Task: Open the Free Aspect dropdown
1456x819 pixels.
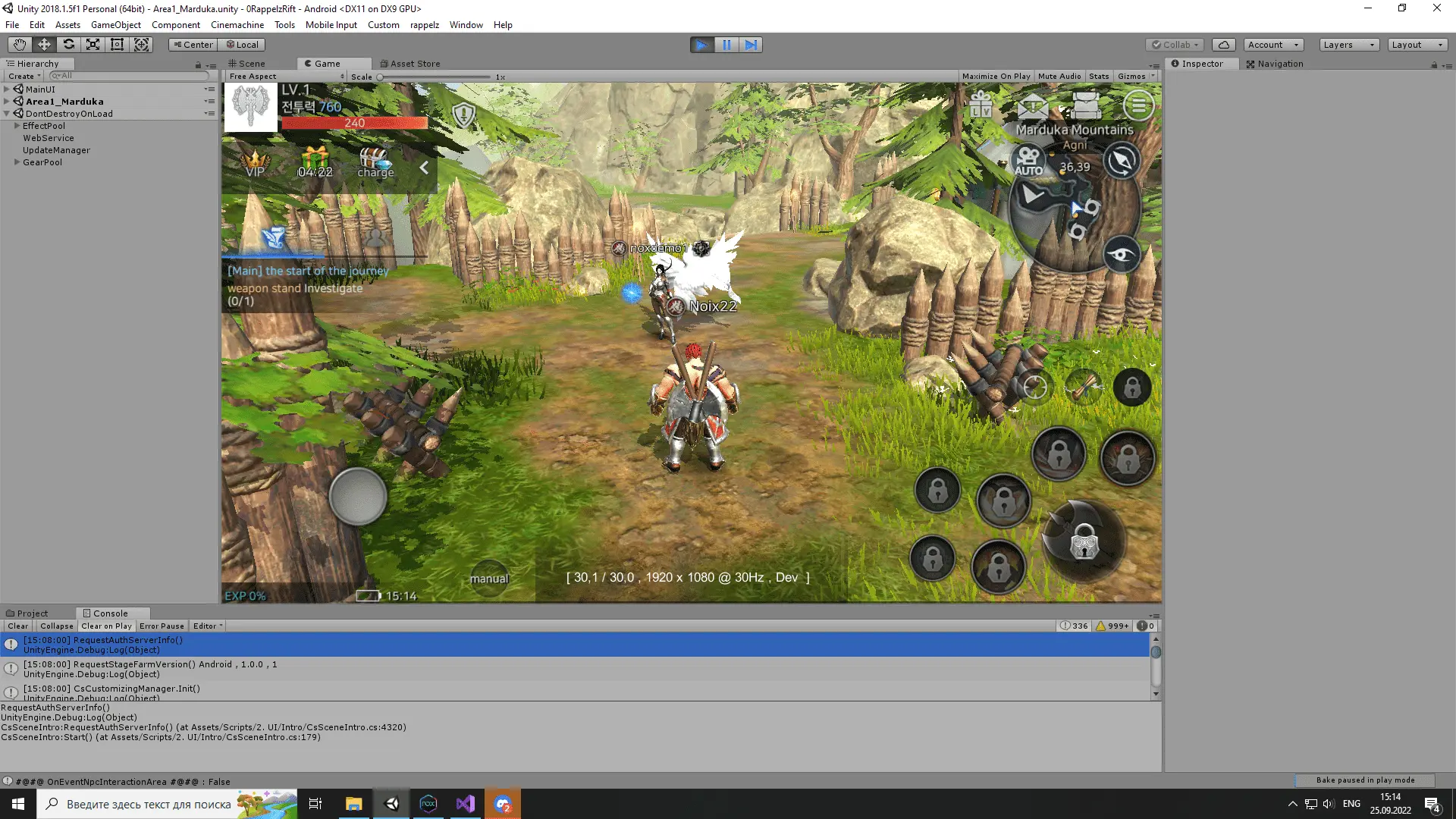Action: (286, 77)
